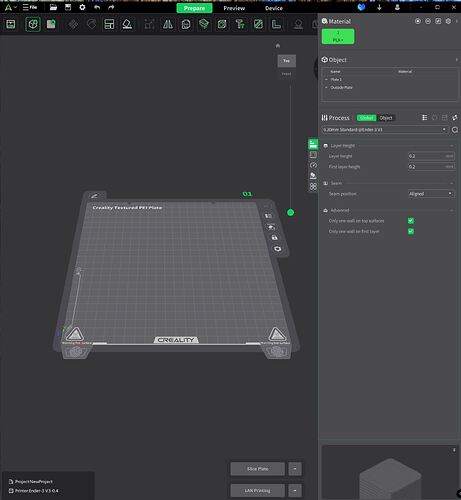
Task: Click the Slice Plate button
Action: (258, 469)
